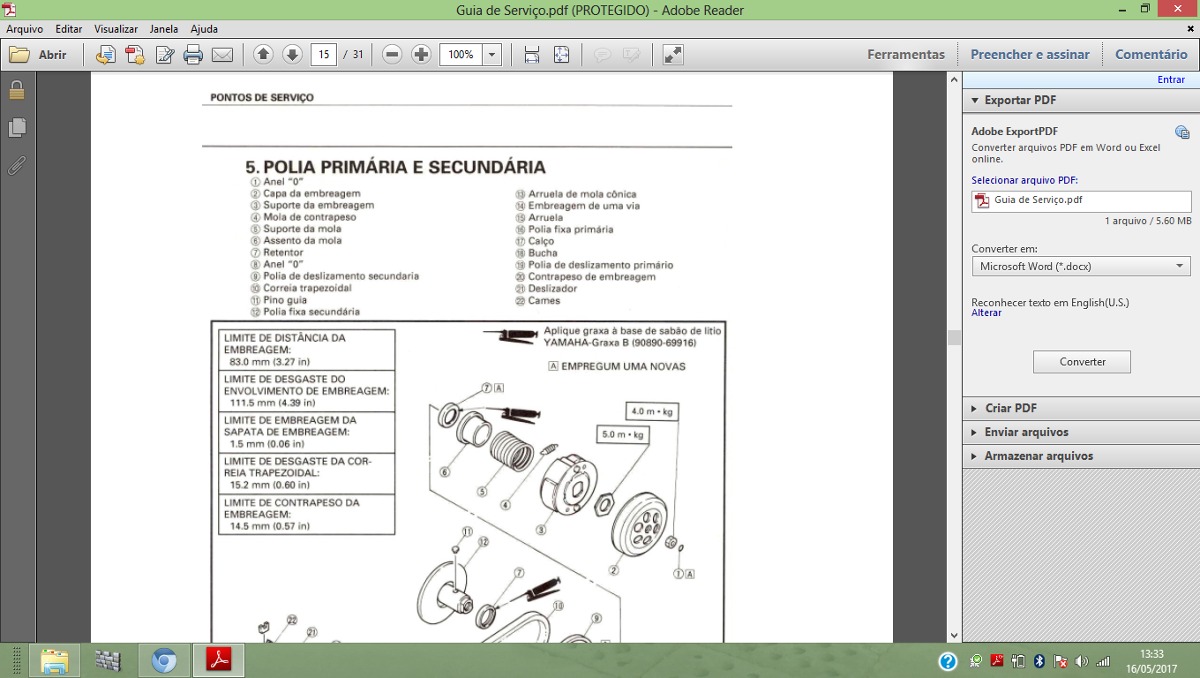Click the security lock icon in left sidebar
The height and width of the screenshot is (678, 1200).
pos(17,90)
